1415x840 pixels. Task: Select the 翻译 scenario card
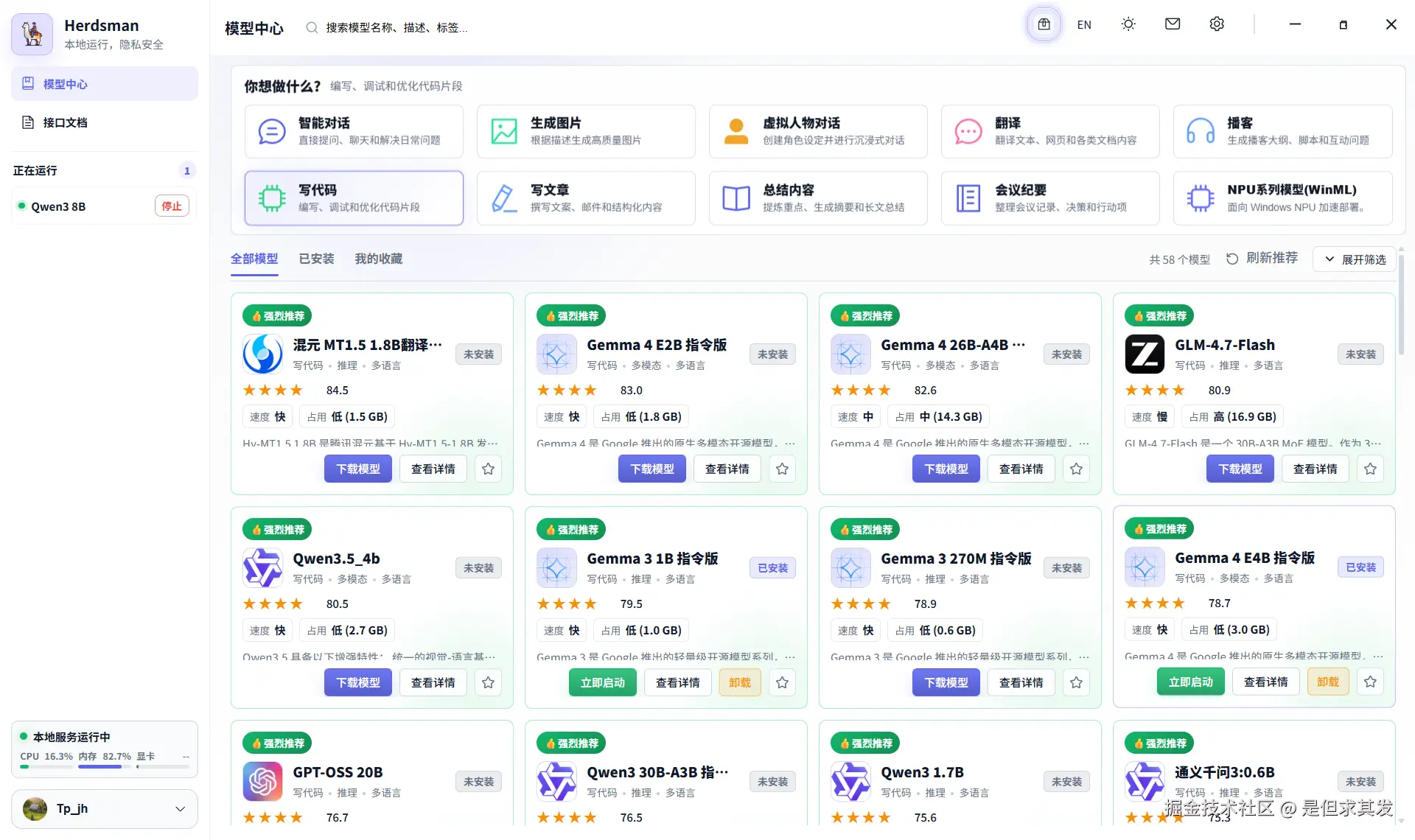pos(1050,131)
